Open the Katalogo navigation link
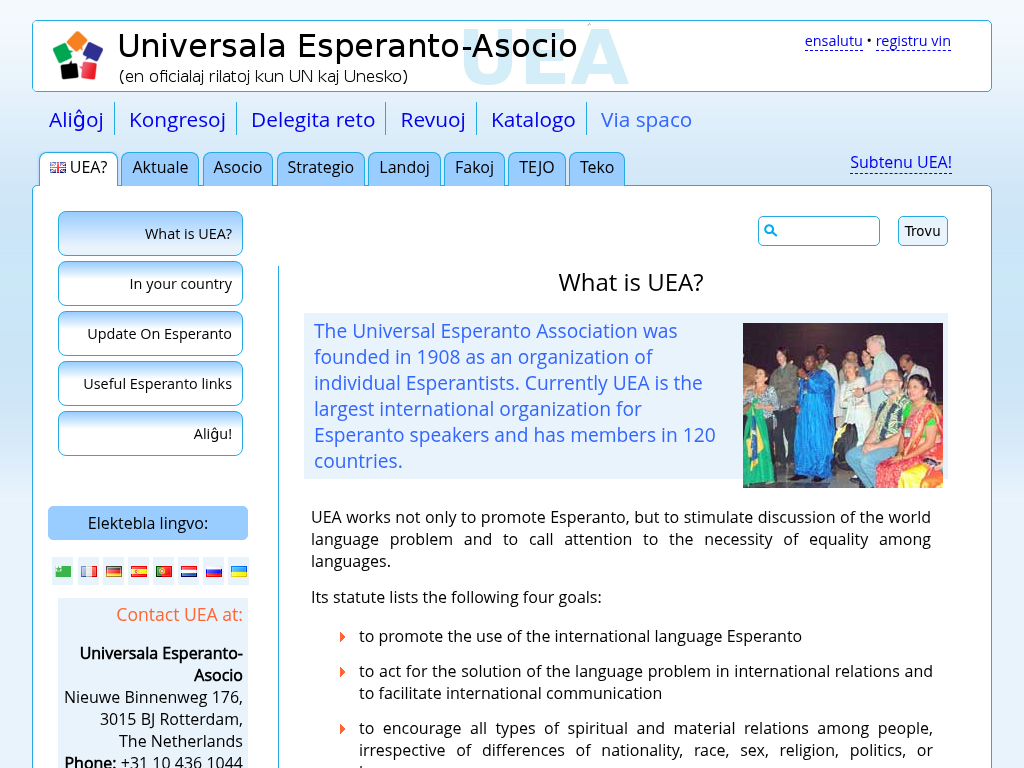This screenshot has height=768, width=1024. coord(533,120)
